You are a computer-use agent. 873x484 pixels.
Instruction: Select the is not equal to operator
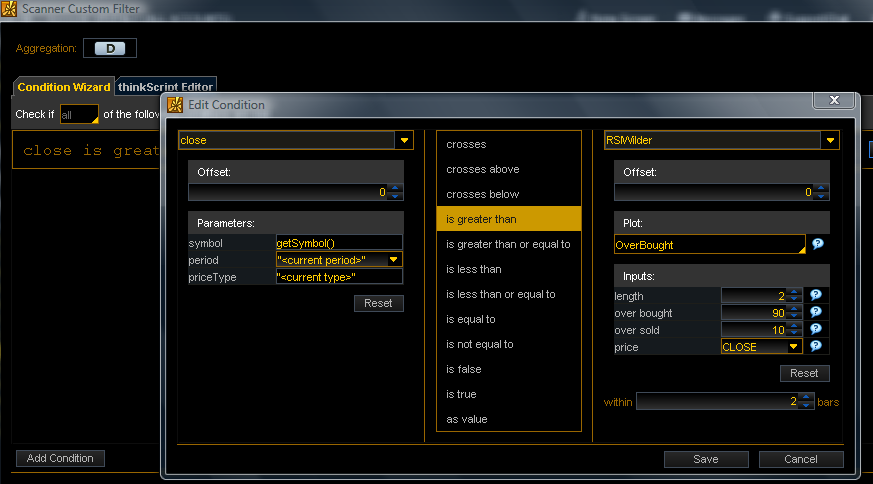[x=509, y=344]
